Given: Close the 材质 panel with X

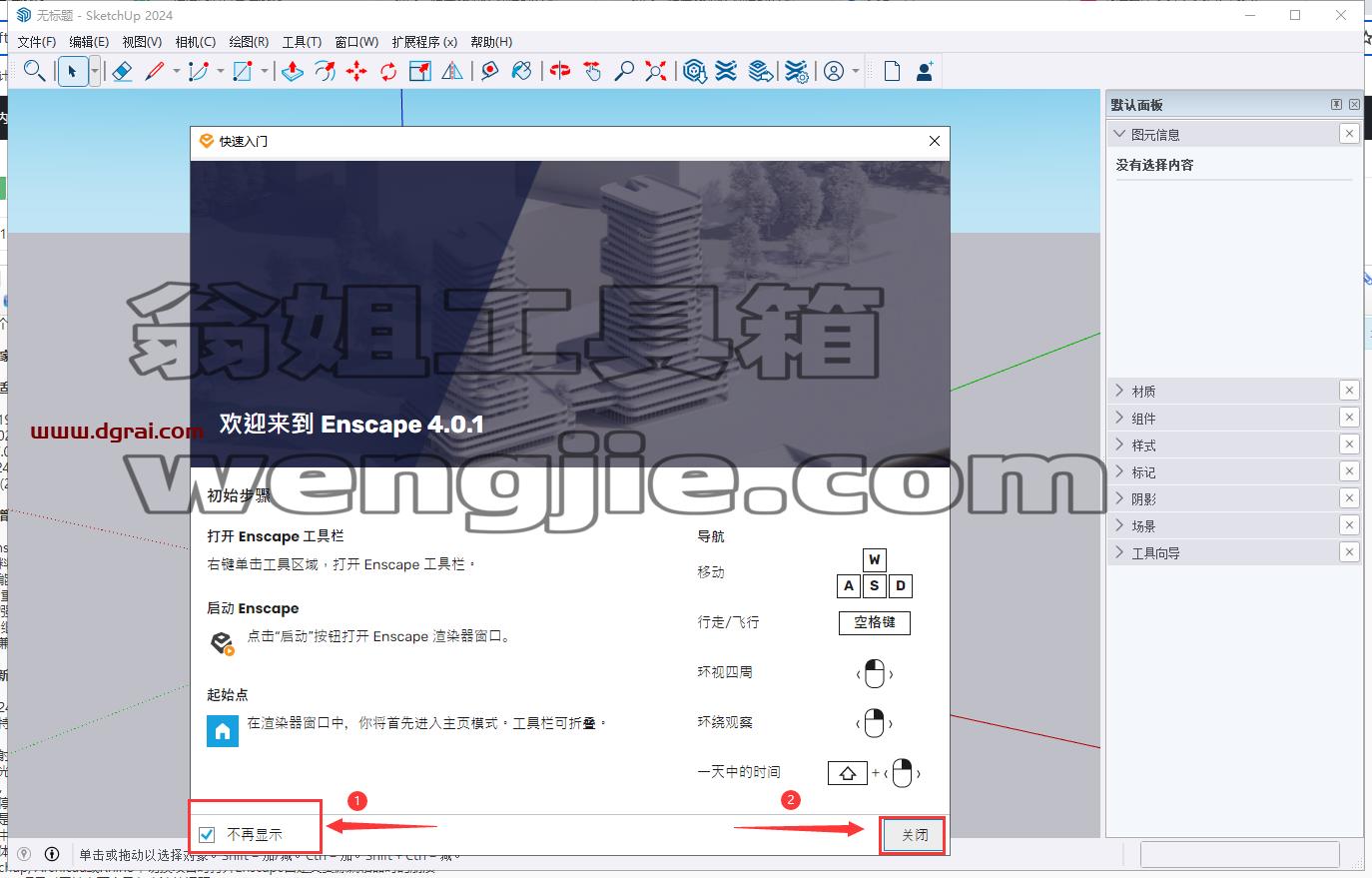Looking at the screenshot, I should [x=1349, y=391].
